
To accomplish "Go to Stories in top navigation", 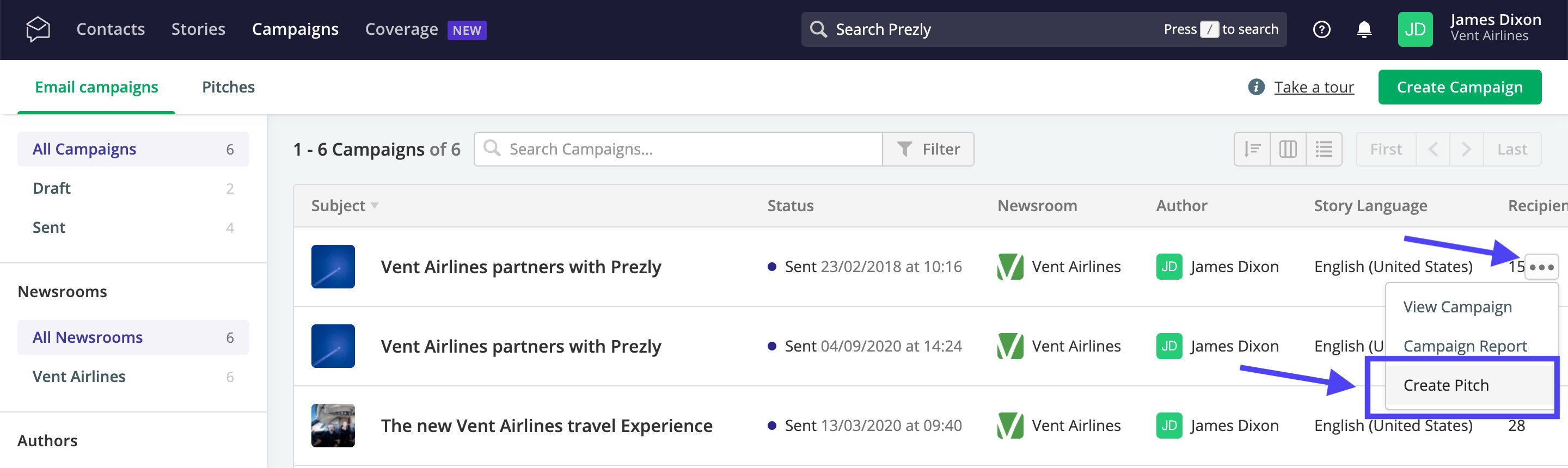I will (x=198, y=29).
